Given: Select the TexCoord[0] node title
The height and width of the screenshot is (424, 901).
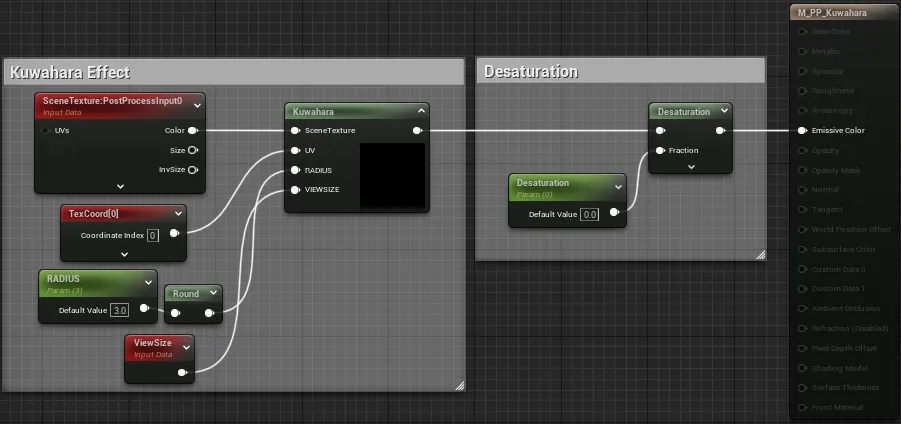Looking at the screenshot, I should click(94, 214).
